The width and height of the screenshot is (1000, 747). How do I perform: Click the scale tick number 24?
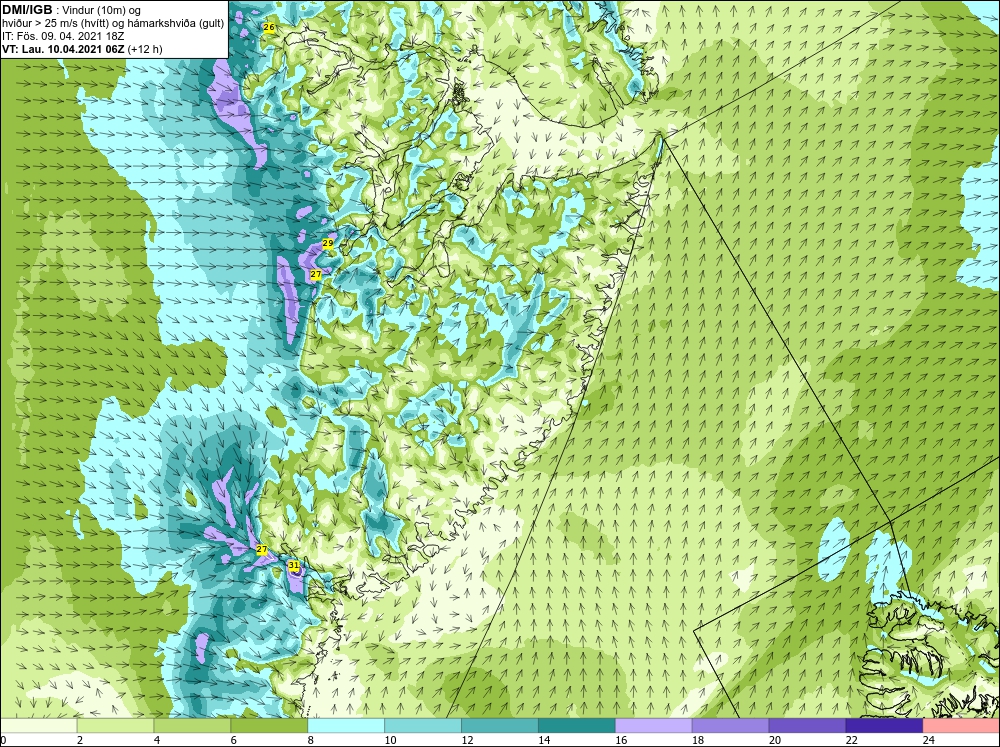[x=929, y=740]
